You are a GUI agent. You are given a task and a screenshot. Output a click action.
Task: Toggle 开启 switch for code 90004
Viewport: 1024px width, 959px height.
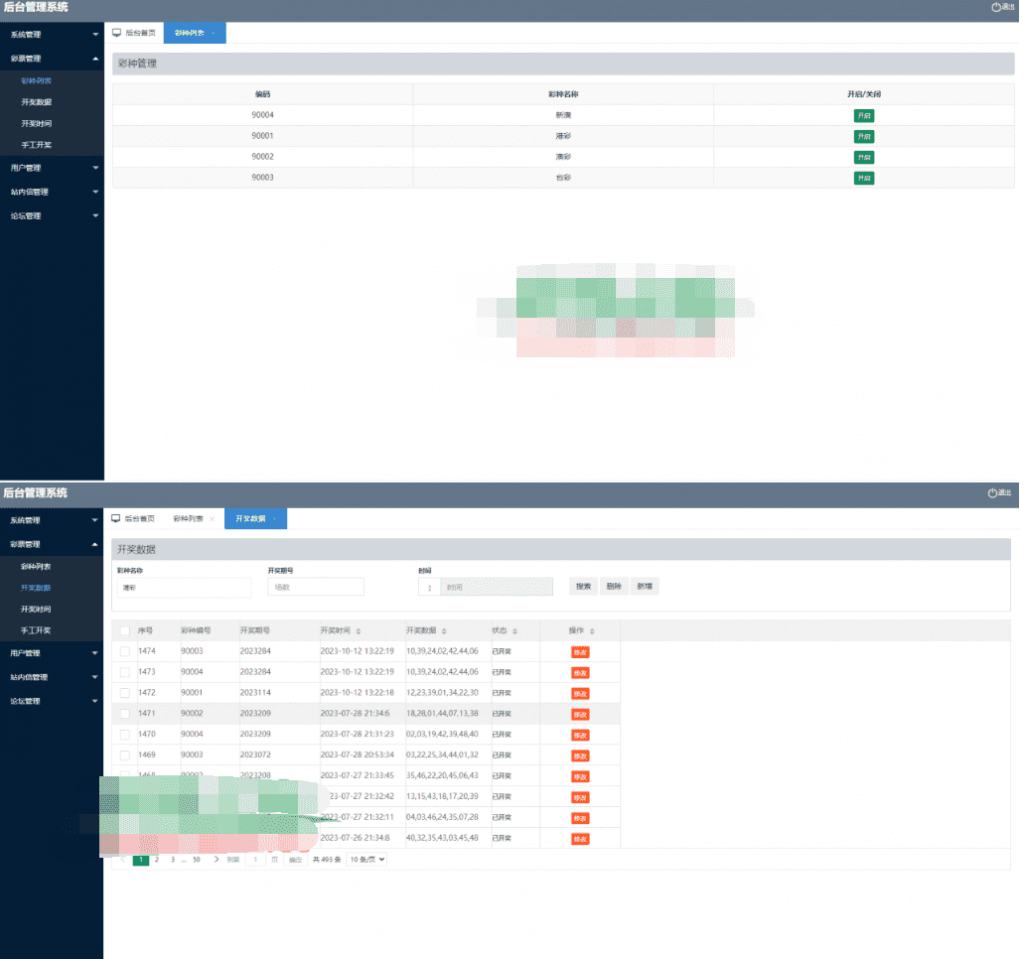click(864, 116)
